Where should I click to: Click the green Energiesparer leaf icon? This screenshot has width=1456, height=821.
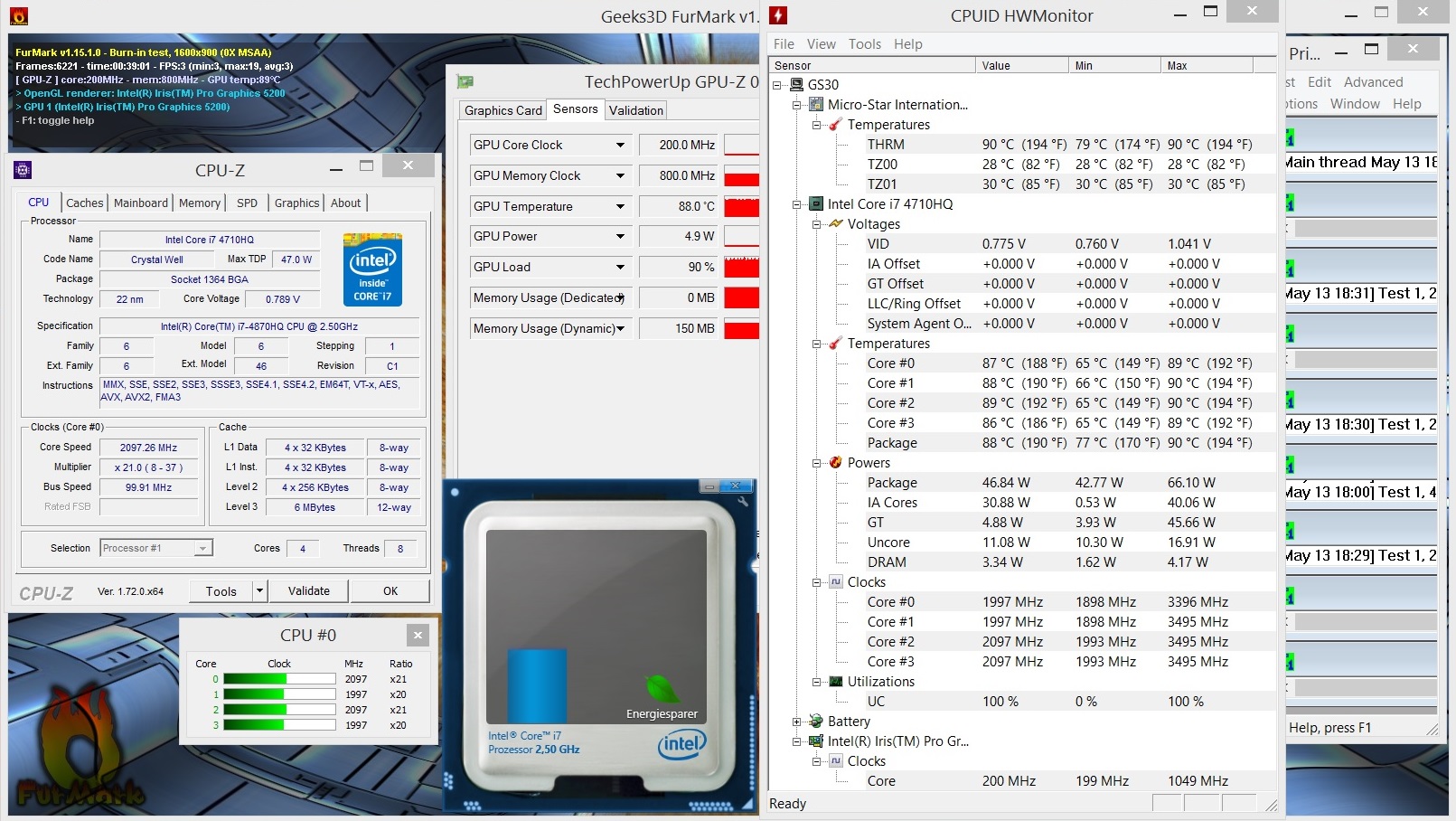tap(662, 690)
